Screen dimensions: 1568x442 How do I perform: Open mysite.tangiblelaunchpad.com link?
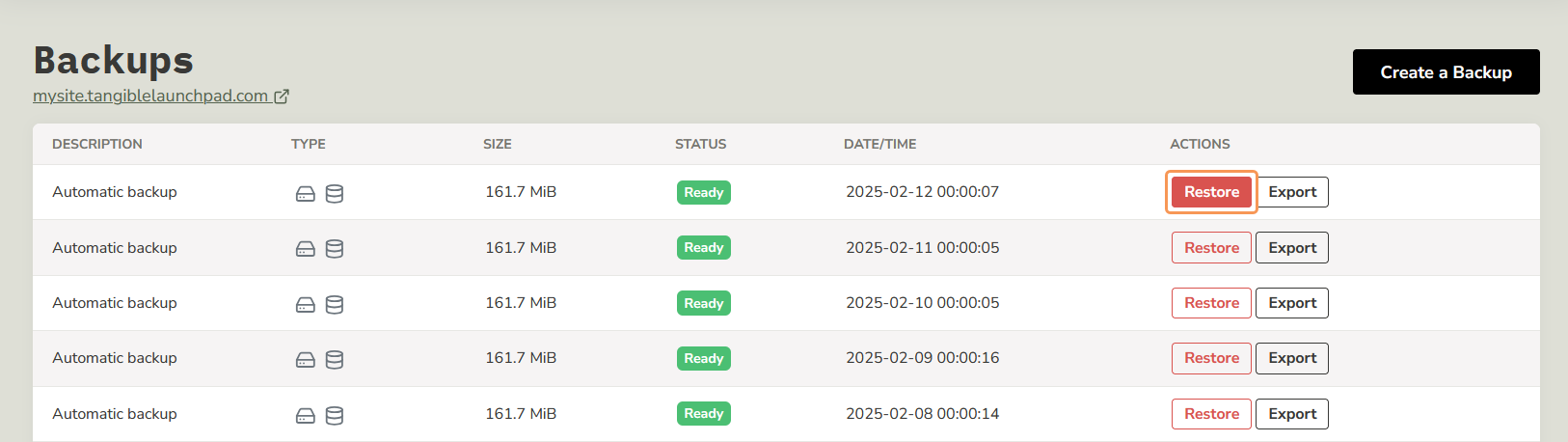coord(150,97)
